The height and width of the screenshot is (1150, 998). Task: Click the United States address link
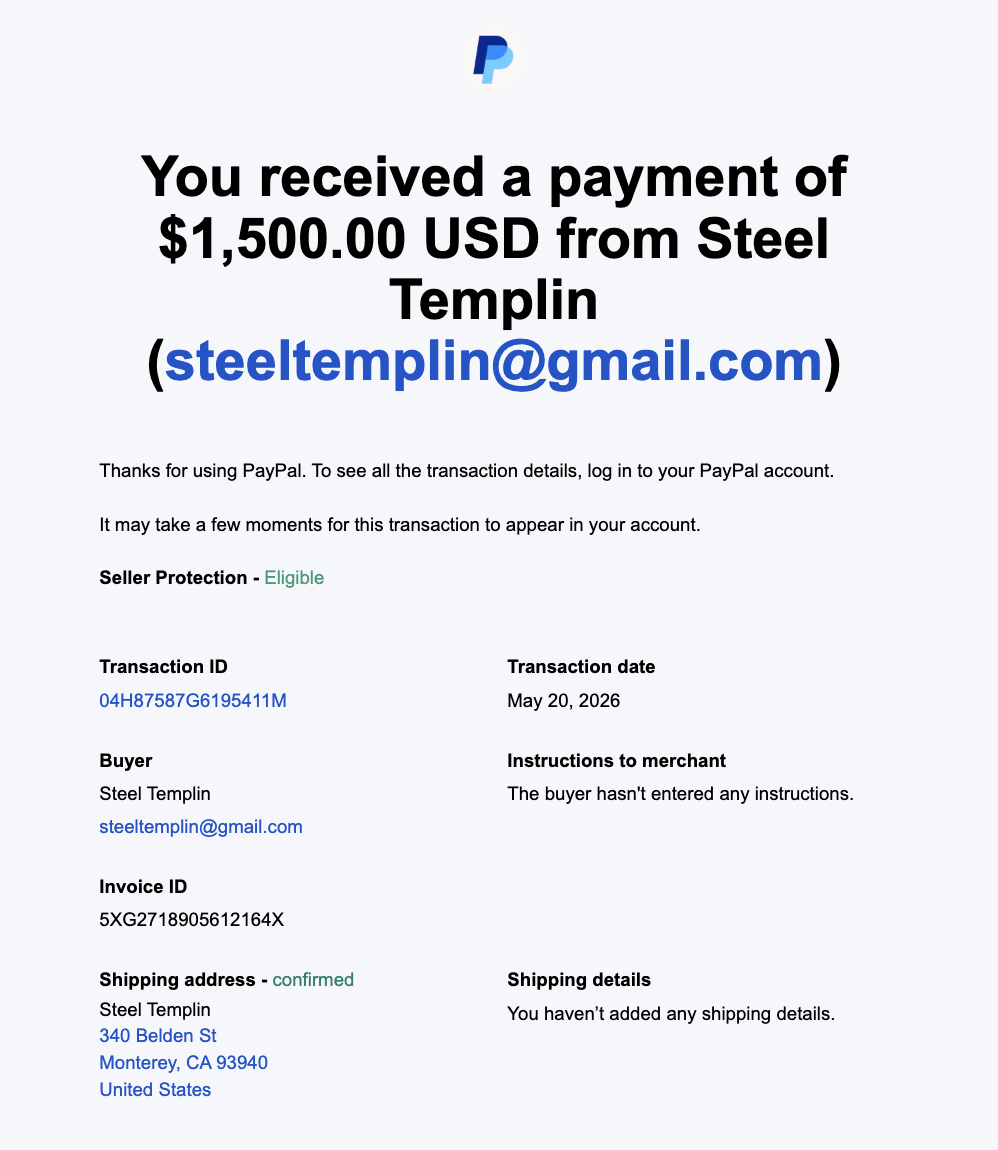click(155, 1090)
